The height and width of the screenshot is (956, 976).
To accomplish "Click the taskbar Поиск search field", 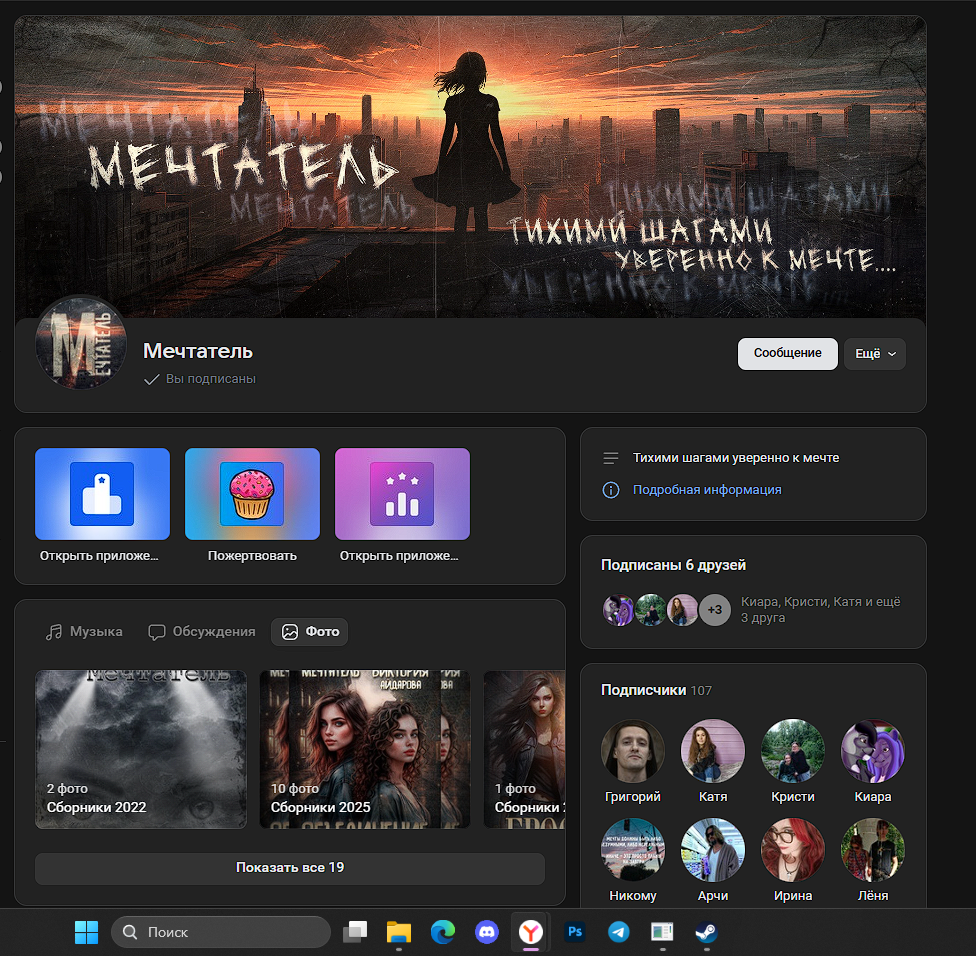I will tap(220, 932).
